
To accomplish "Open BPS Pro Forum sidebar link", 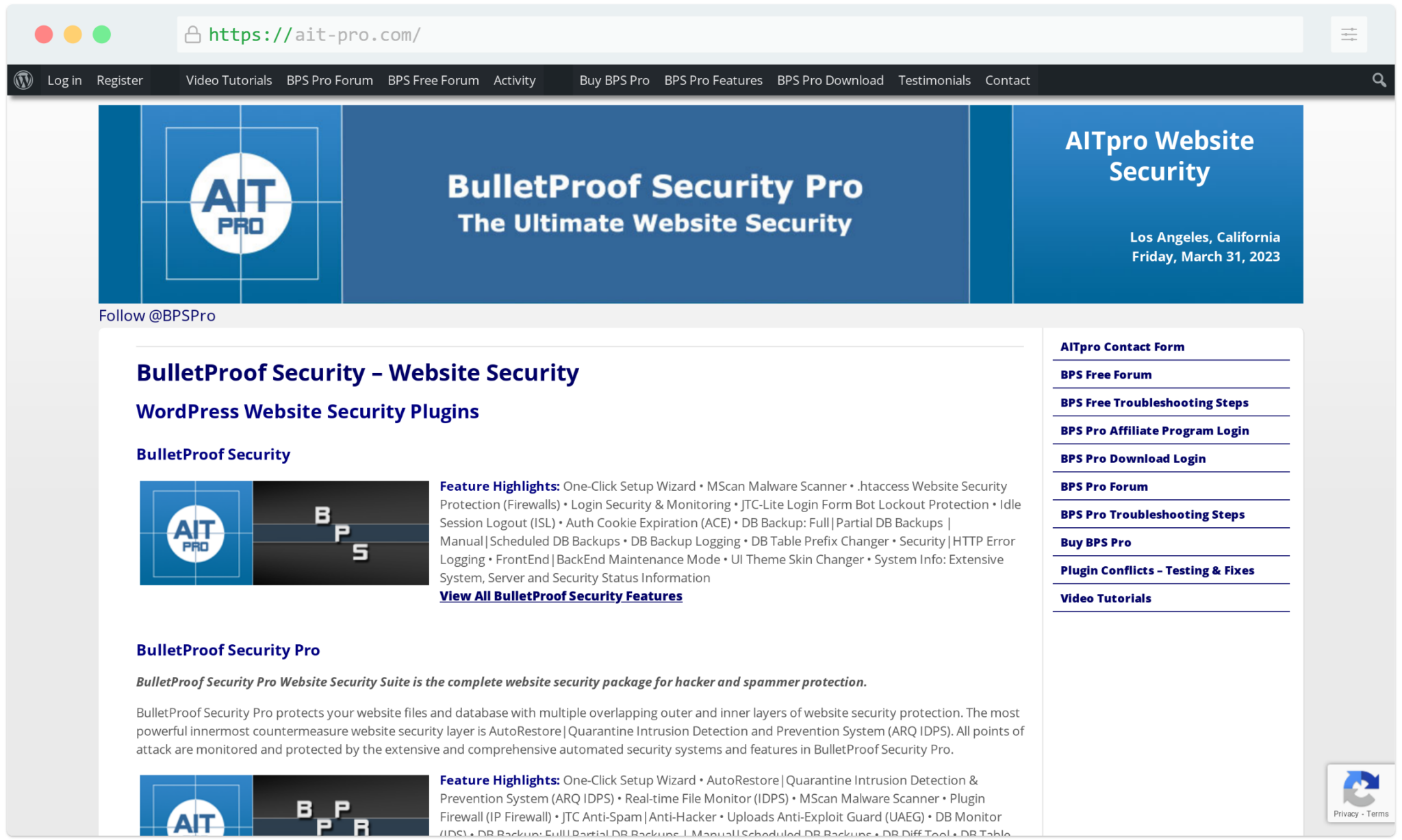I will click(x=1104, y=487).
